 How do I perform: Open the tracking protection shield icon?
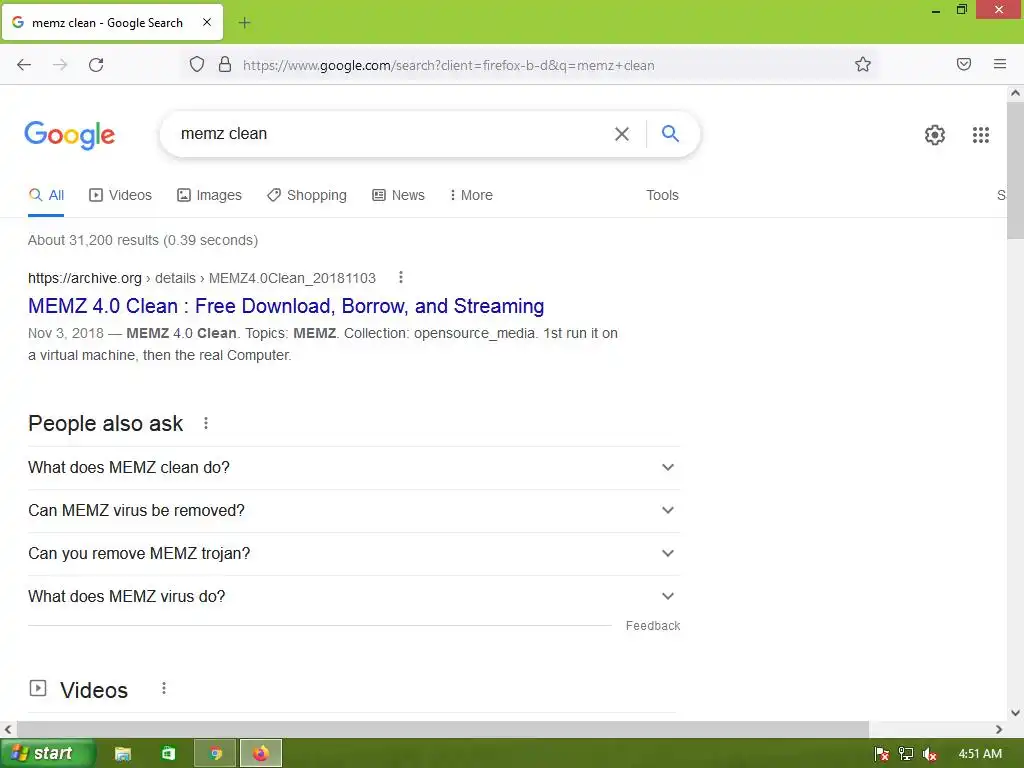pyautogui.click(x=197, y=65)
